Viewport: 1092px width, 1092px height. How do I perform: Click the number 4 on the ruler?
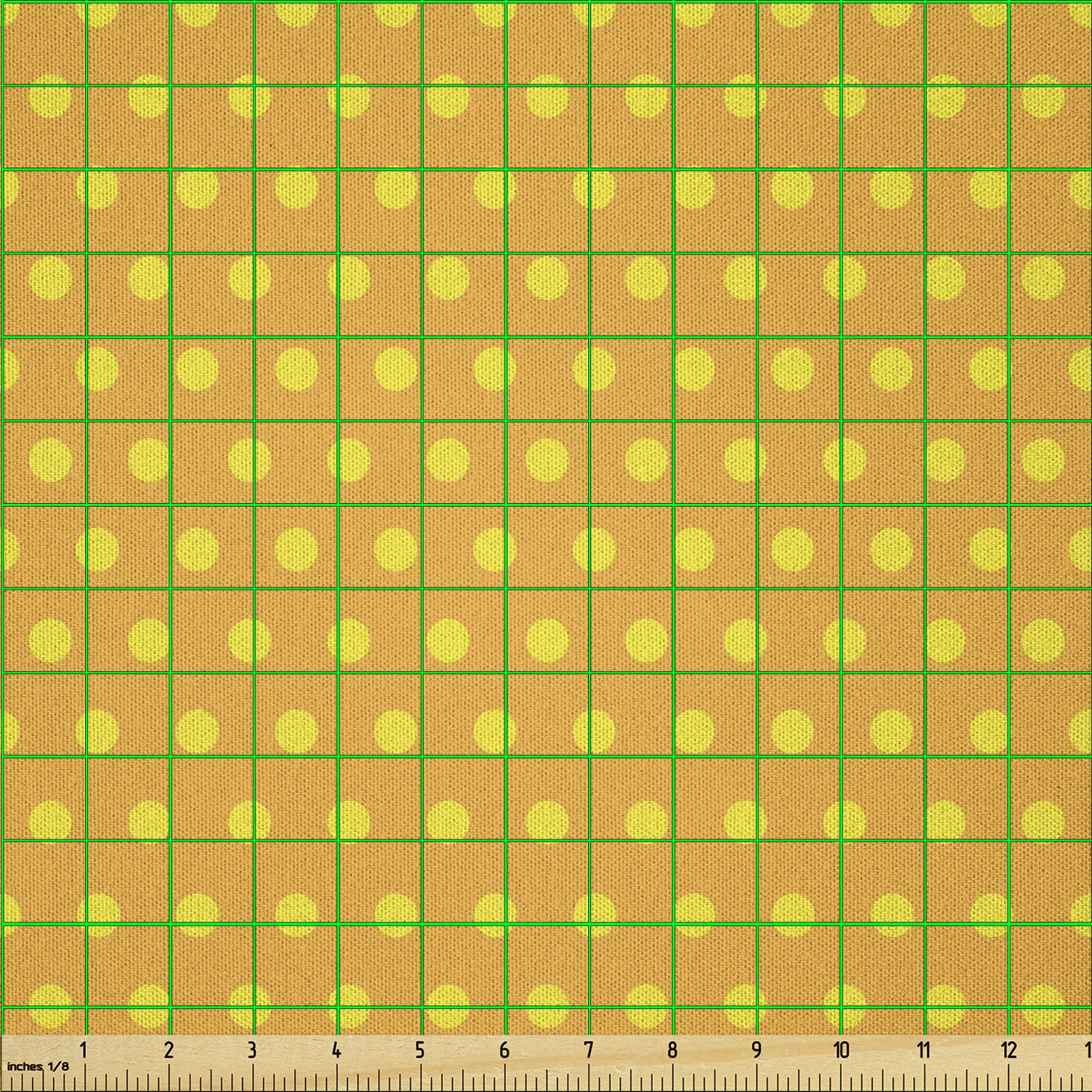pos(336,1050)
